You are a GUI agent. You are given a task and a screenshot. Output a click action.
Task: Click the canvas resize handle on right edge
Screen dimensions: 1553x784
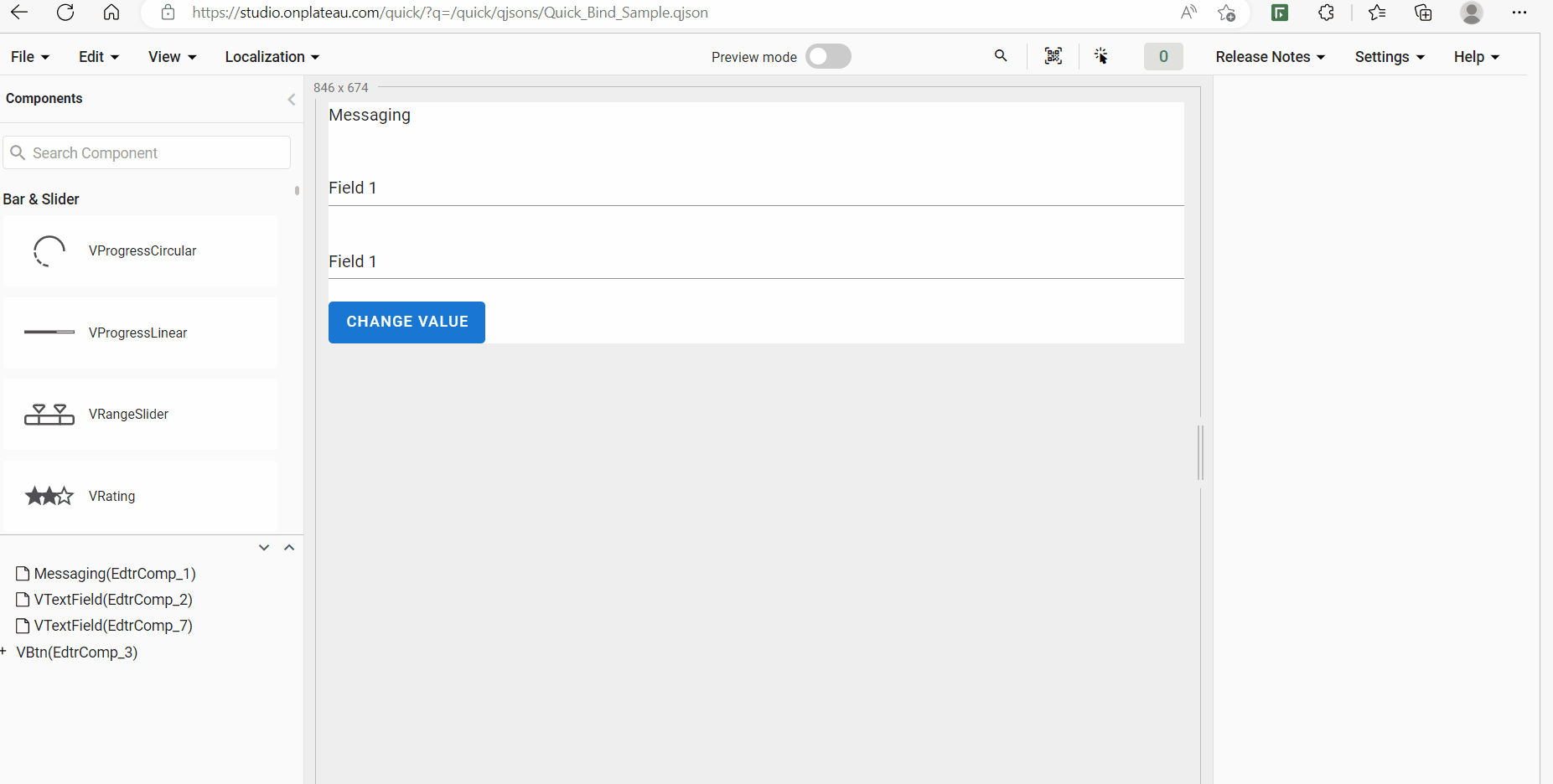(x=1201, y=452)
